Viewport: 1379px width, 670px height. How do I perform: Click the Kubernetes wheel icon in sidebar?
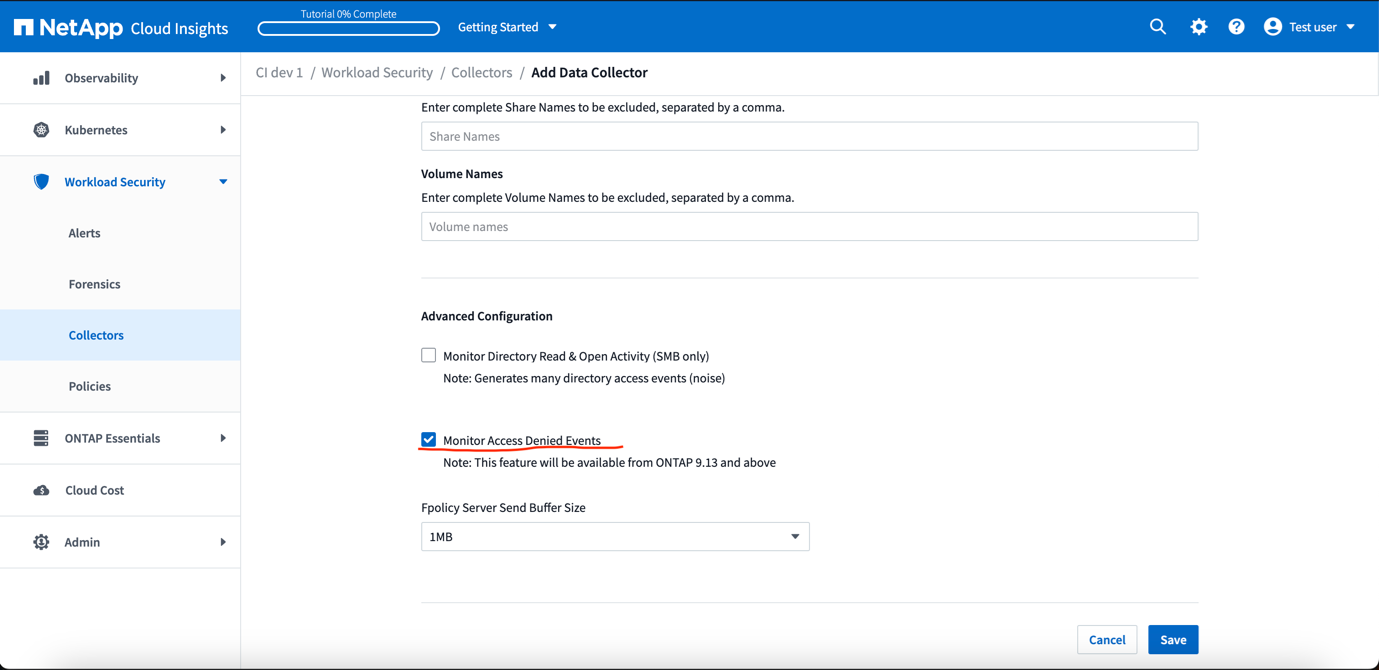click(41, 130)
